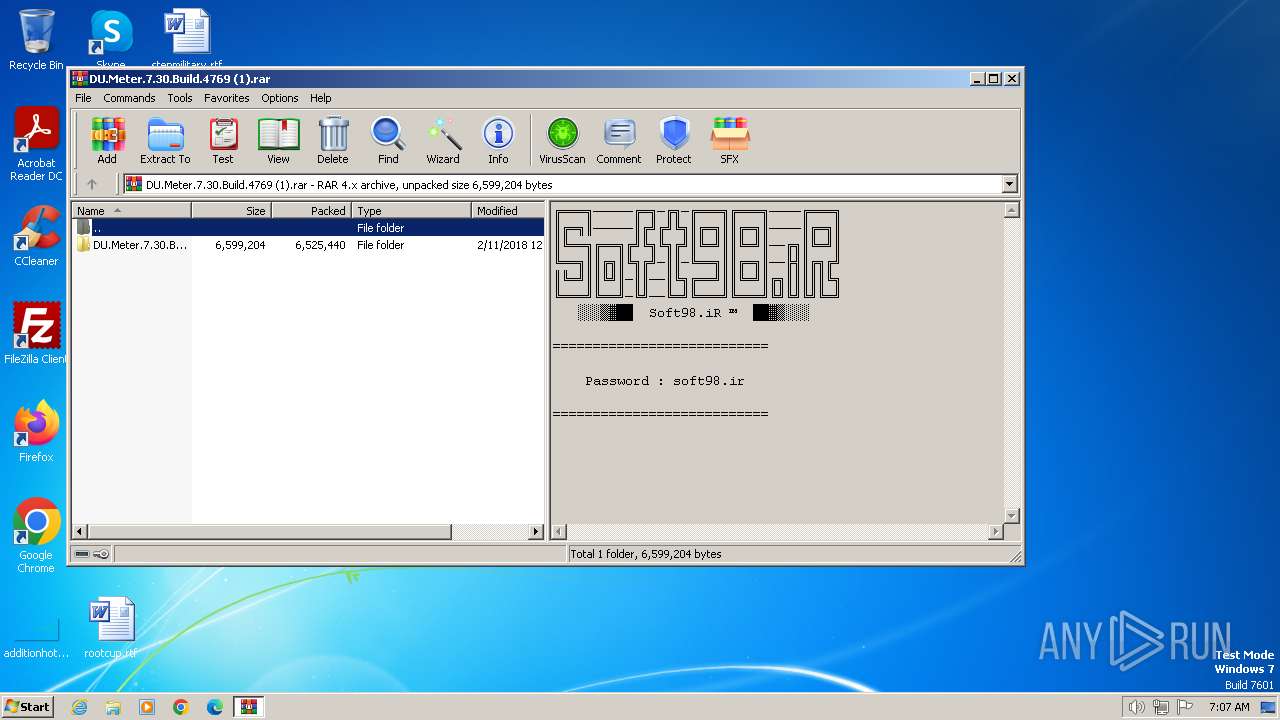Image resolution: width=1280 pixels, height=720 pixels.
Task: Expand the archive path dropdown
Action: (1009, 184)
